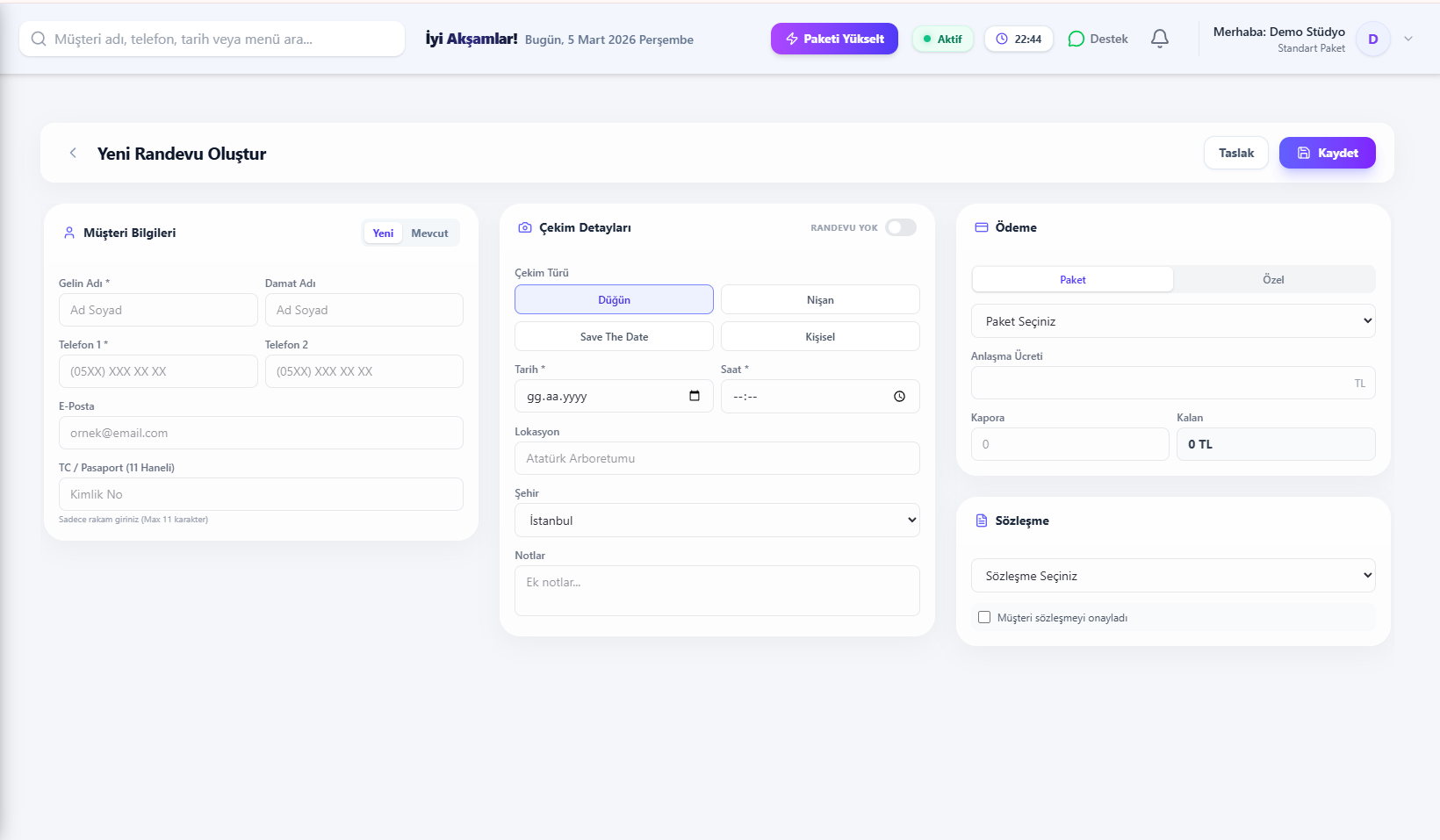Screen dimensions: 1440x840
Task: Click the user avatar D icon
Action: click(1372, 39)
